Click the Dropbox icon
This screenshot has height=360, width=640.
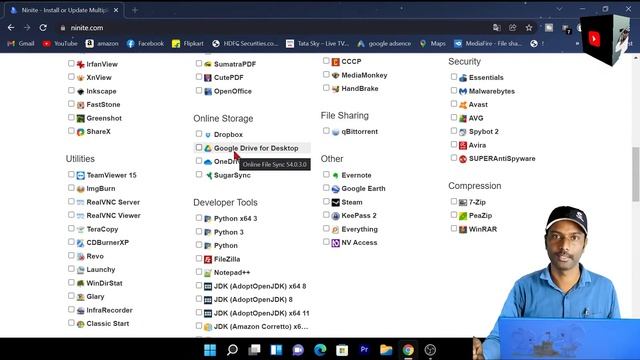pyautogui.click(x=208, y=135)
